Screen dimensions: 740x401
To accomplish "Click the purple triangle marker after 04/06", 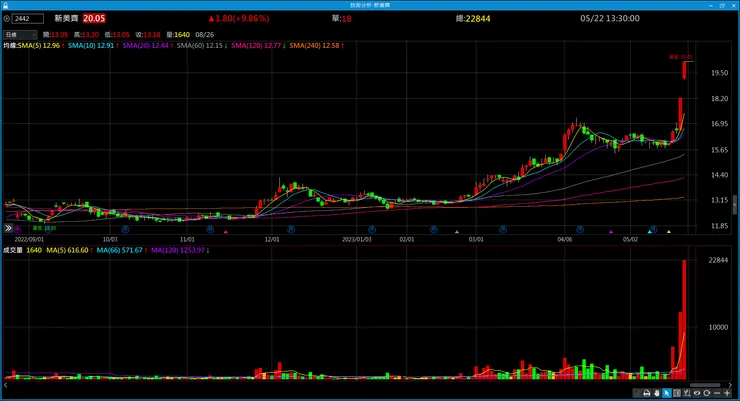I will point(611,232).
